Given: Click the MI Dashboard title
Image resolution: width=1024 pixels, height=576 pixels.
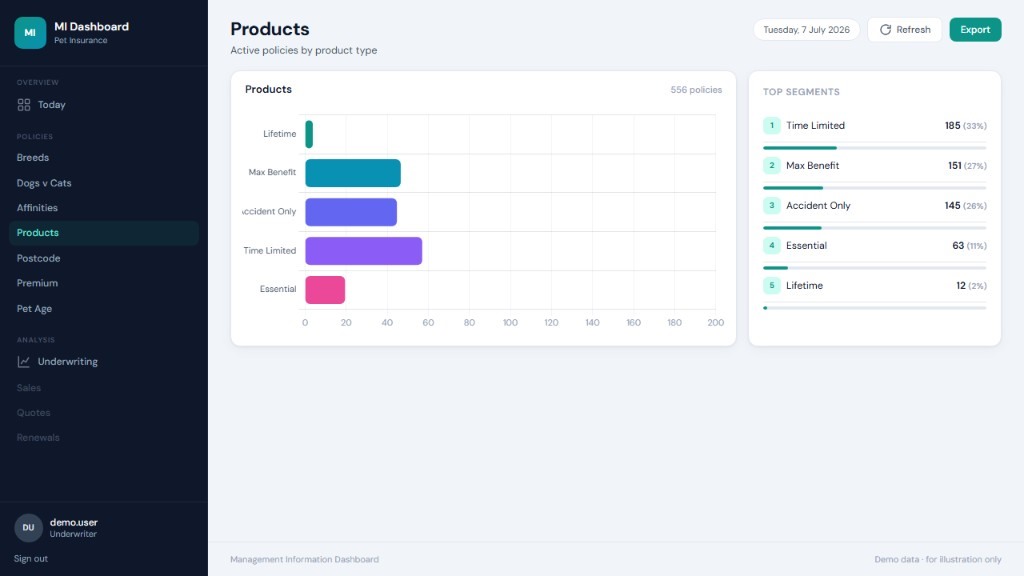Looking at the screenshot, I should (x=91, y=27).
